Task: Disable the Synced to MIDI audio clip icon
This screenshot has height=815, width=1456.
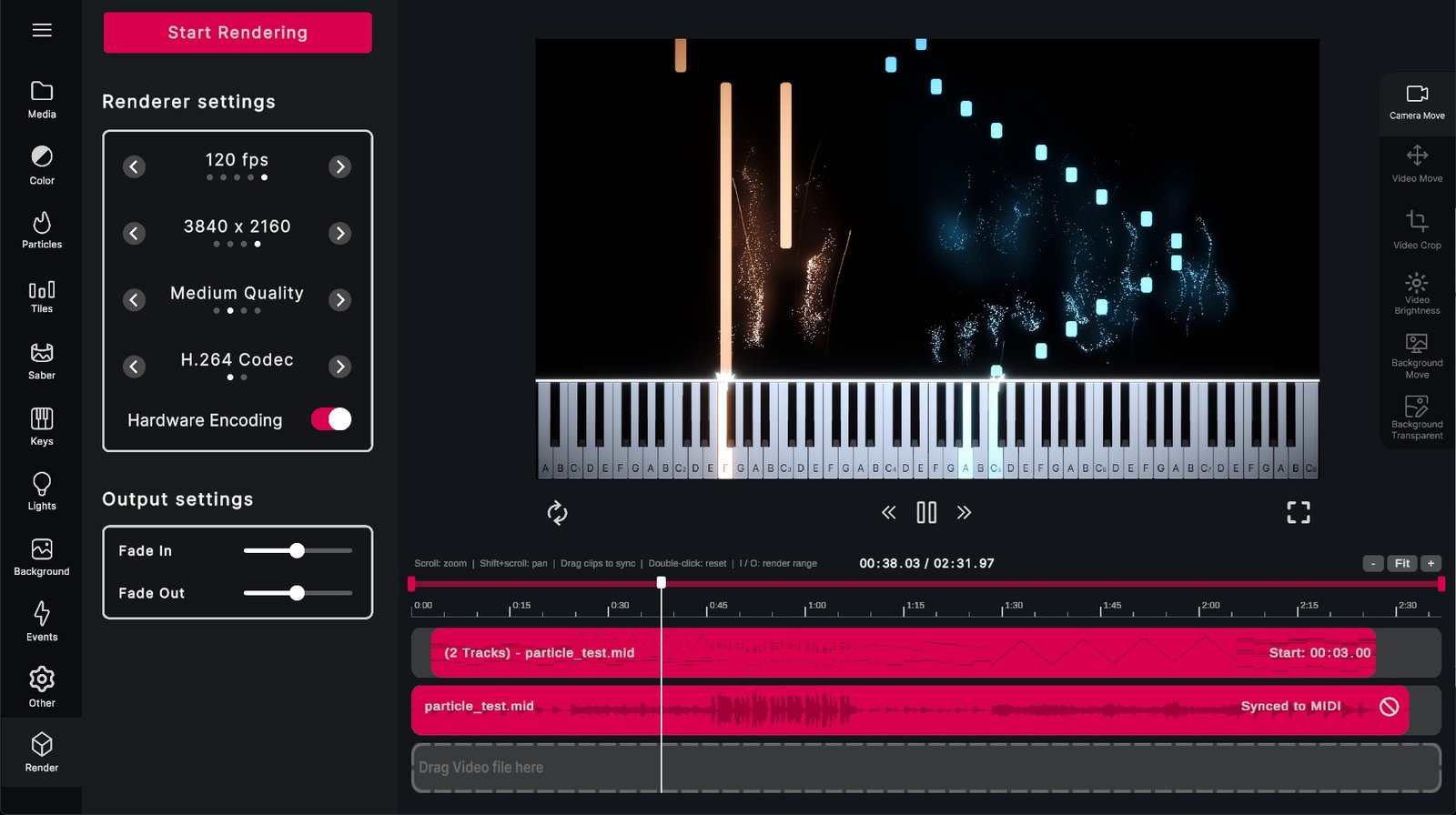Action: tap(1389, 707)
